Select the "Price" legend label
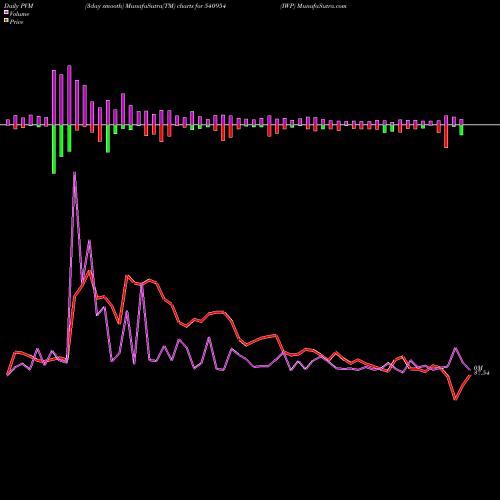 [16, 22]
